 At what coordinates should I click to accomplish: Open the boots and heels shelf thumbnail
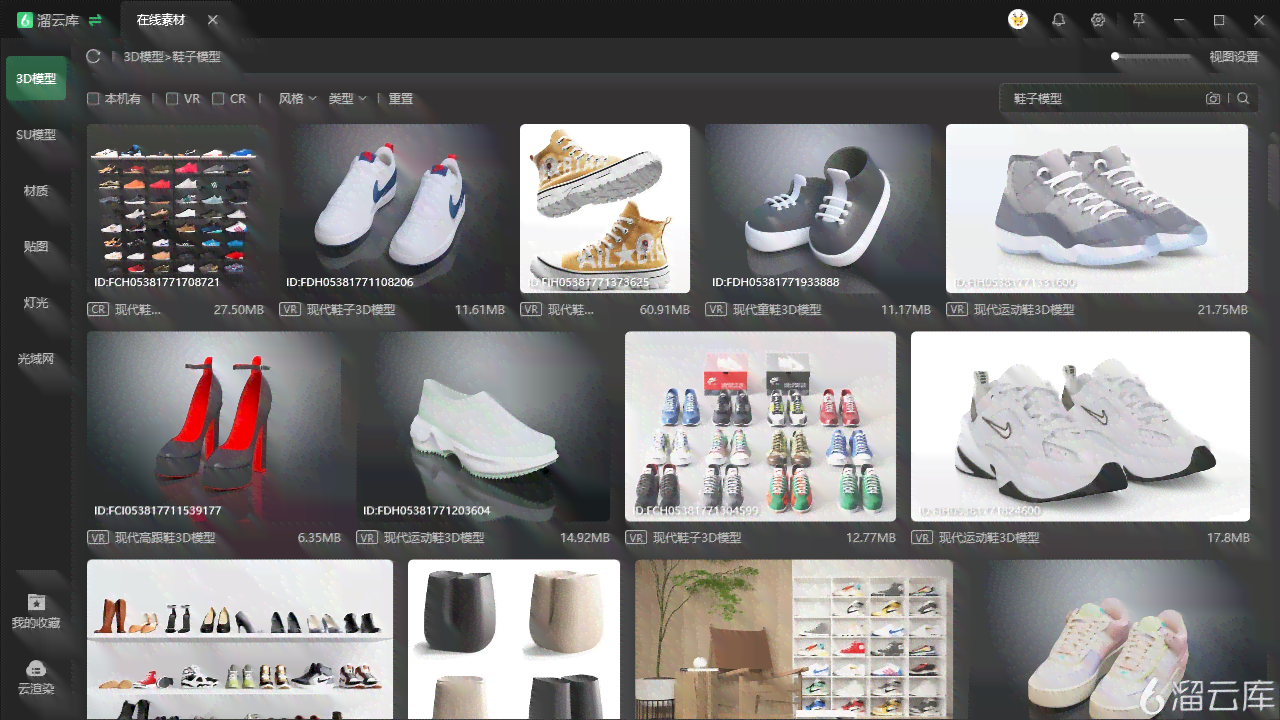[x=240, y=639]
